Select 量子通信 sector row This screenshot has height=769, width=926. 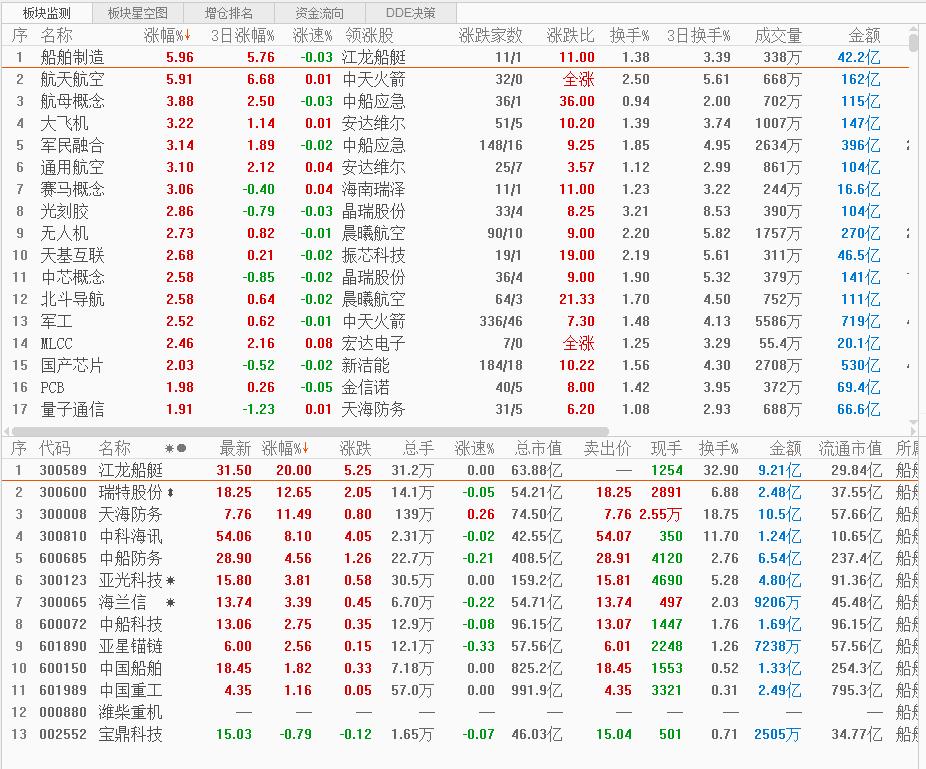coord(455,409)
